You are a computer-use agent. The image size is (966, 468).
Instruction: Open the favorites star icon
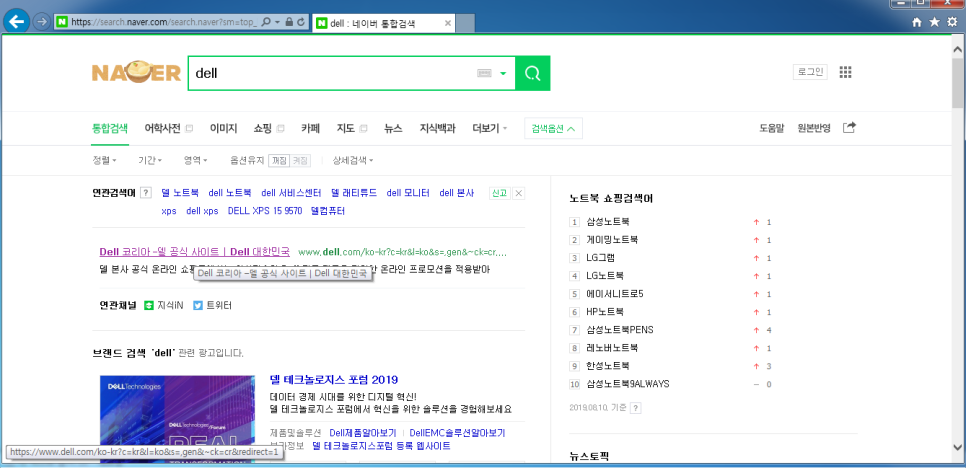coord(935,22)
